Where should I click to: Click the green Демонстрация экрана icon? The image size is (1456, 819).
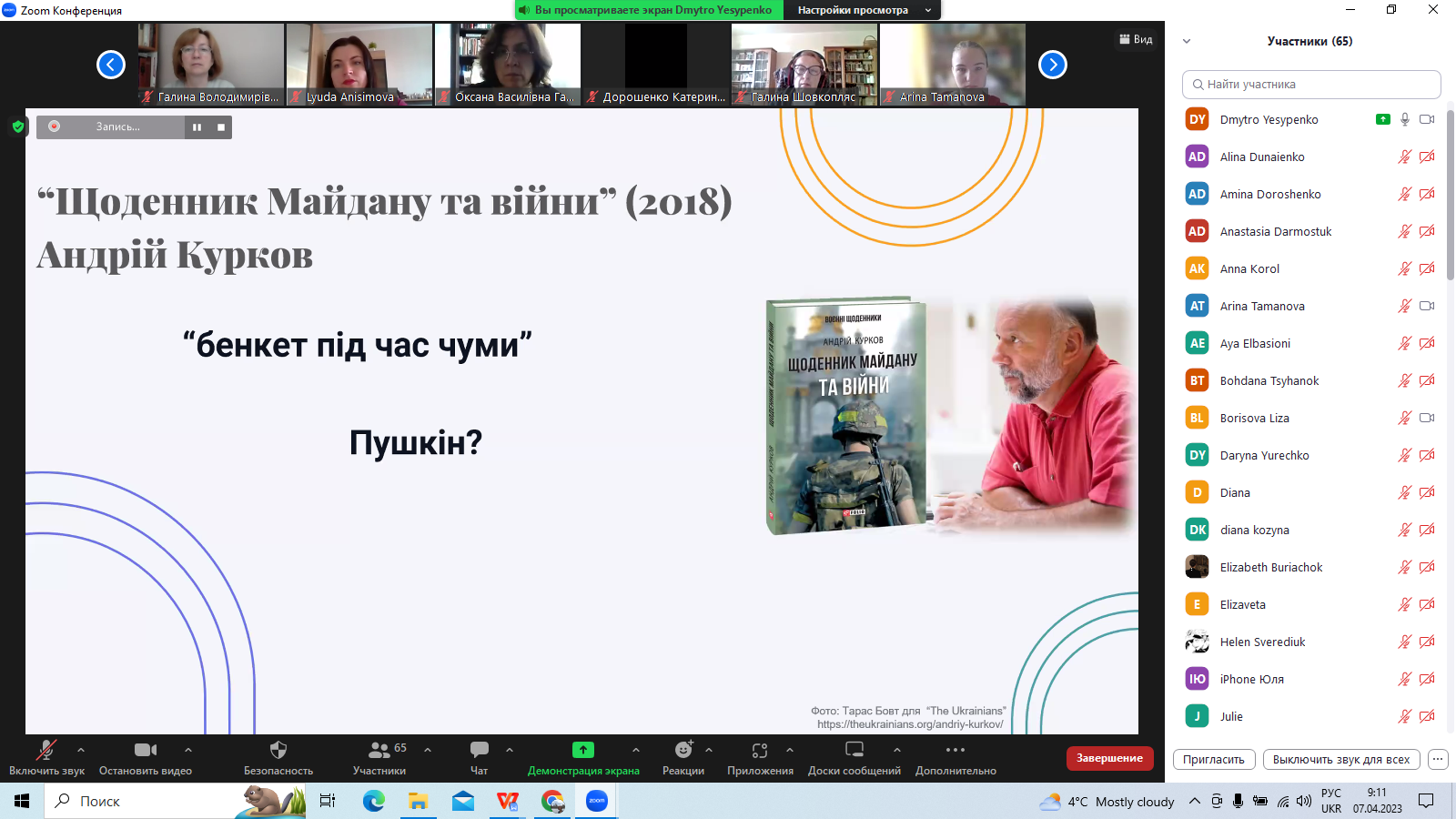[x=582, y=750]
